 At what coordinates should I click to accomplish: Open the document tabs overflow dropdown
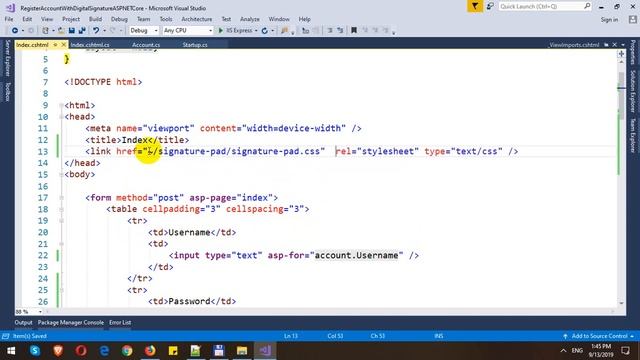coord(623,44)
